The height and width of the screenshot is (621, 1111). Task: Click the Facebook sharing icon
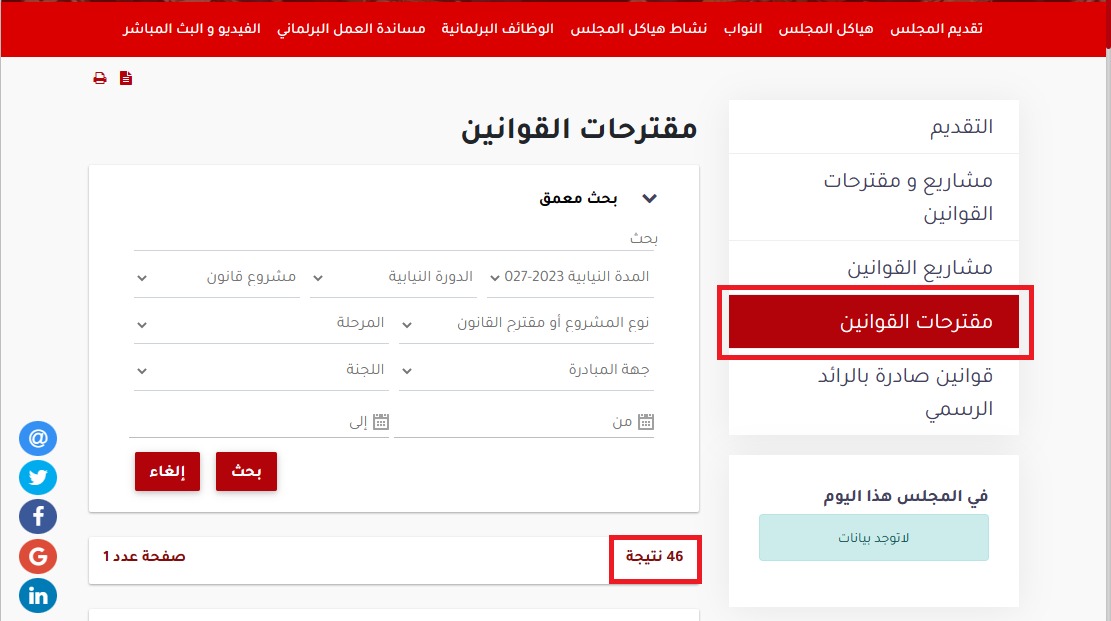37,516
